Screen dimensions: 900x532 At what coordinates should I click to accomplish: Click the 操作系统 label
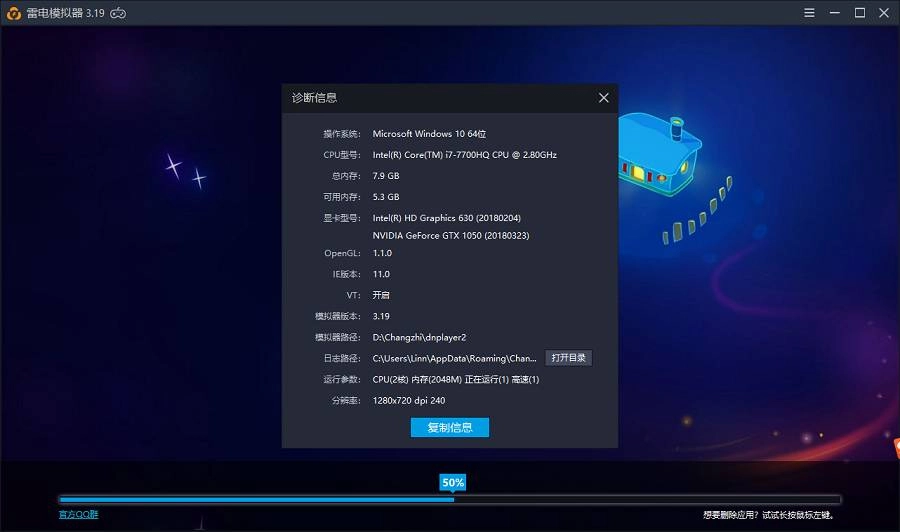[x=342, y=134]
